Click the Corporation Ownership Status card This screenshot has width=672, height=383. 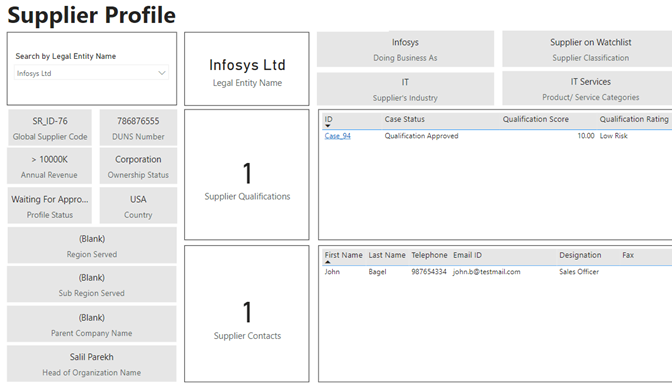tap(138, 166)
